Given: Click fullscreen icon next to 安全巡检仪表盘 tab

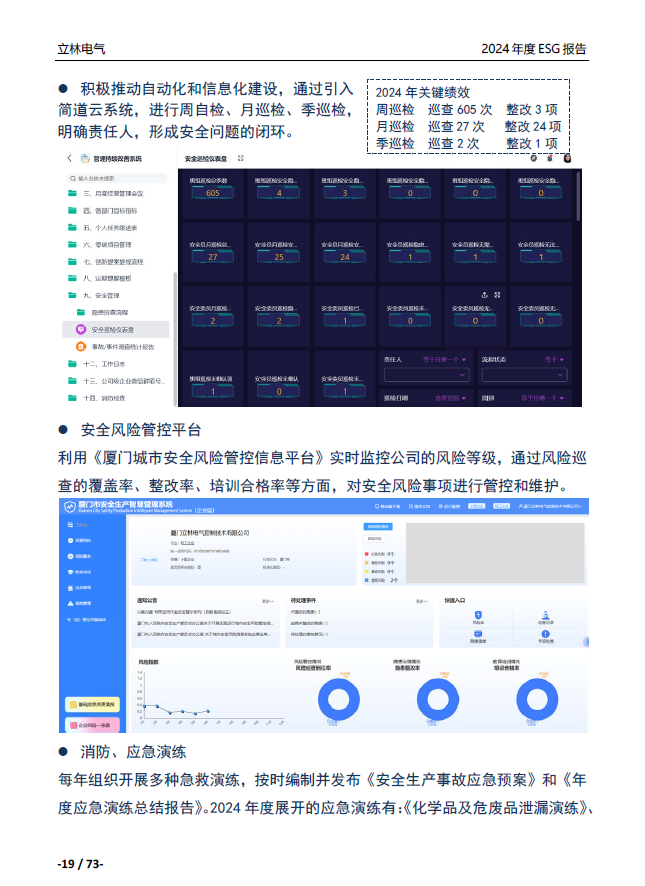Looking at the screenshot, I should [x=241, y=158].
